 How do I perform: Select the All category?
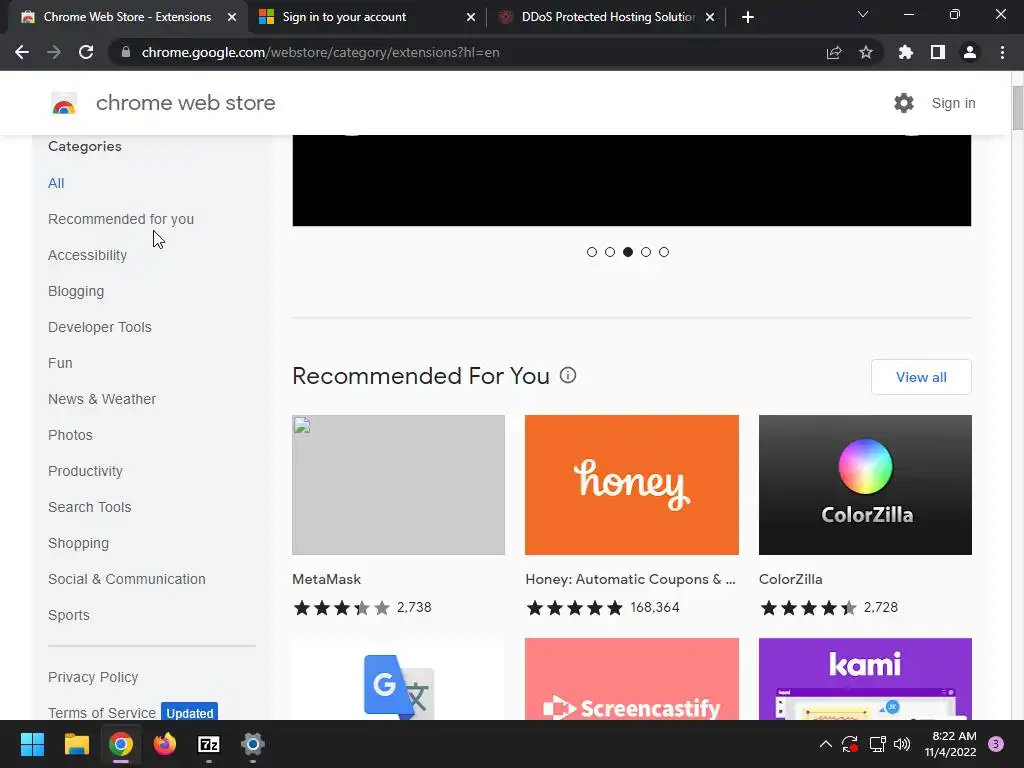pyautogui.click(x=56, y=184)
